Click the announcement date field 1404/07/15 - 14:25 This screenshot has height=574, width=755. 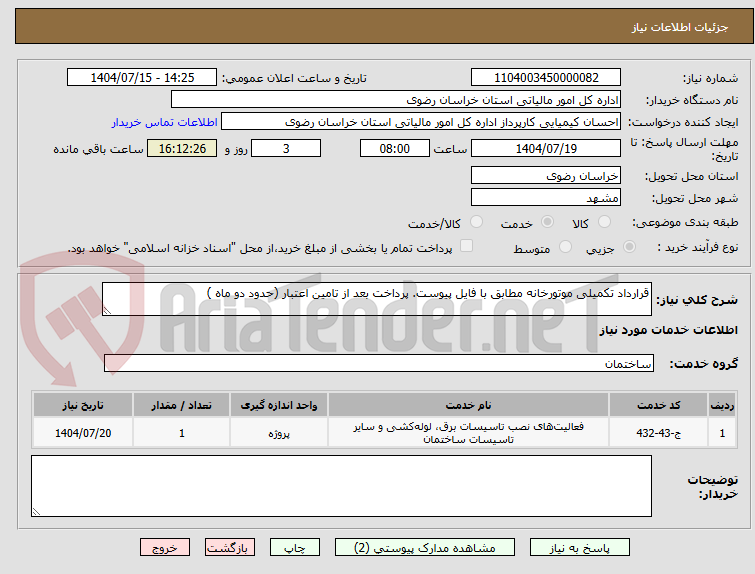click(x=142, y=78)
